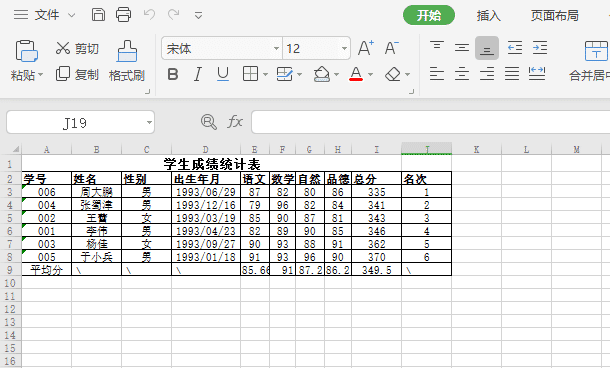Open the 粘贴 paste options arrow

[x=40, y=74]
